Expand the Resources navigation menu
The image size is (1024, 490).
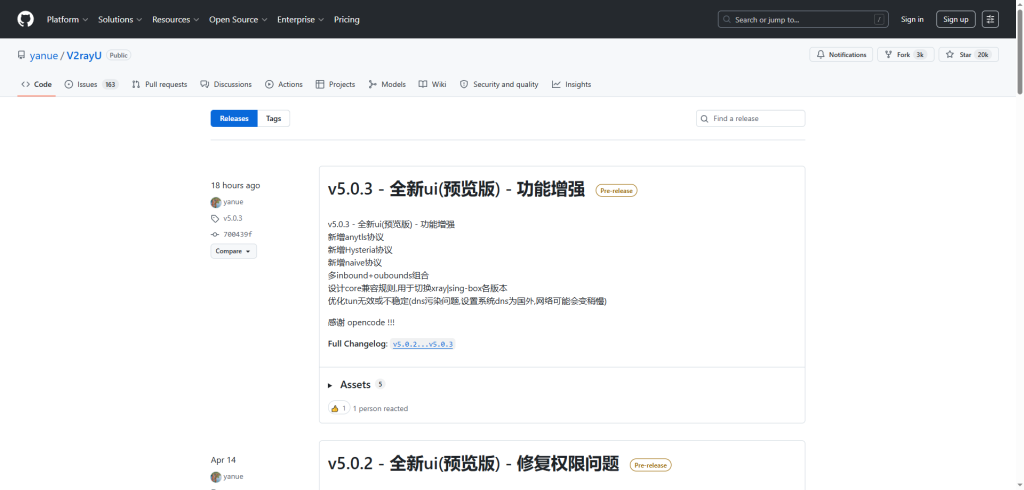pyautogui.click(x=175, y=20)
